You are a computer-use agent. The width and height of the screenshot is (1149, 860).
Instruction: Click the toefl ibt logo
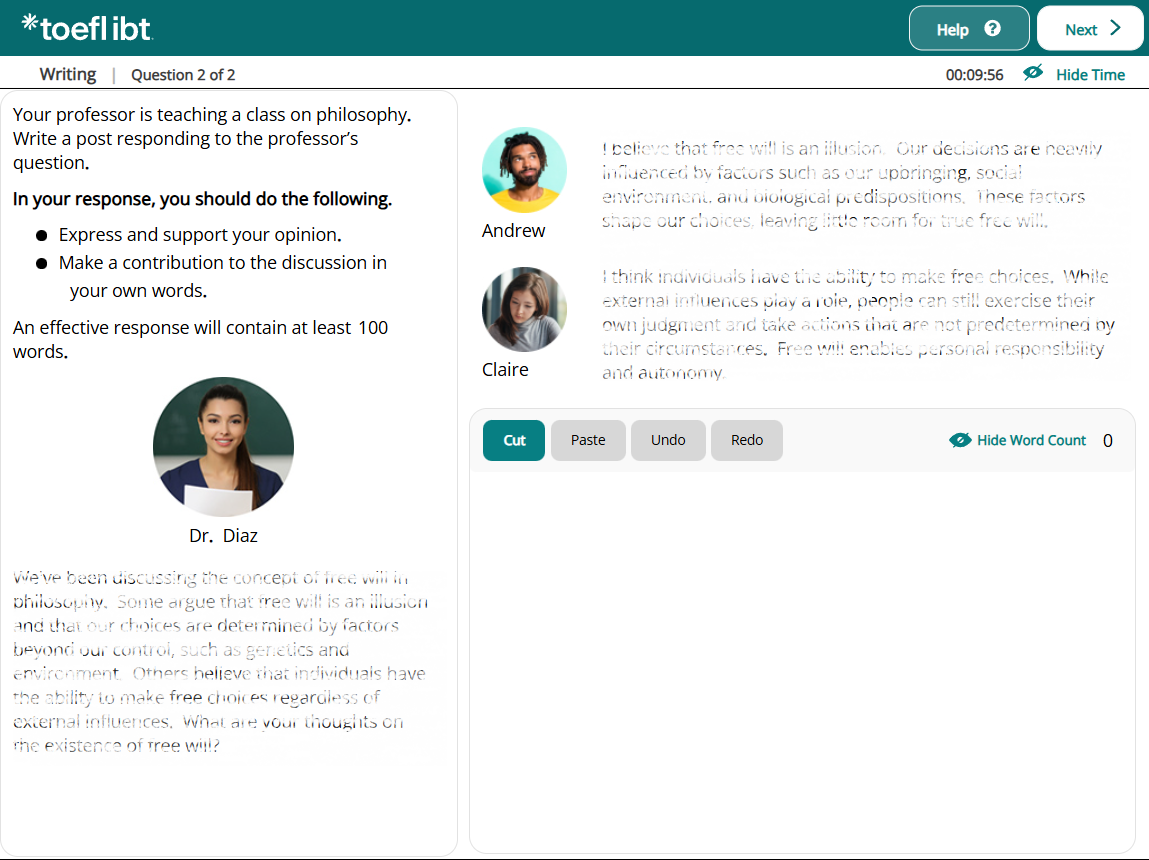coord(87,28)
